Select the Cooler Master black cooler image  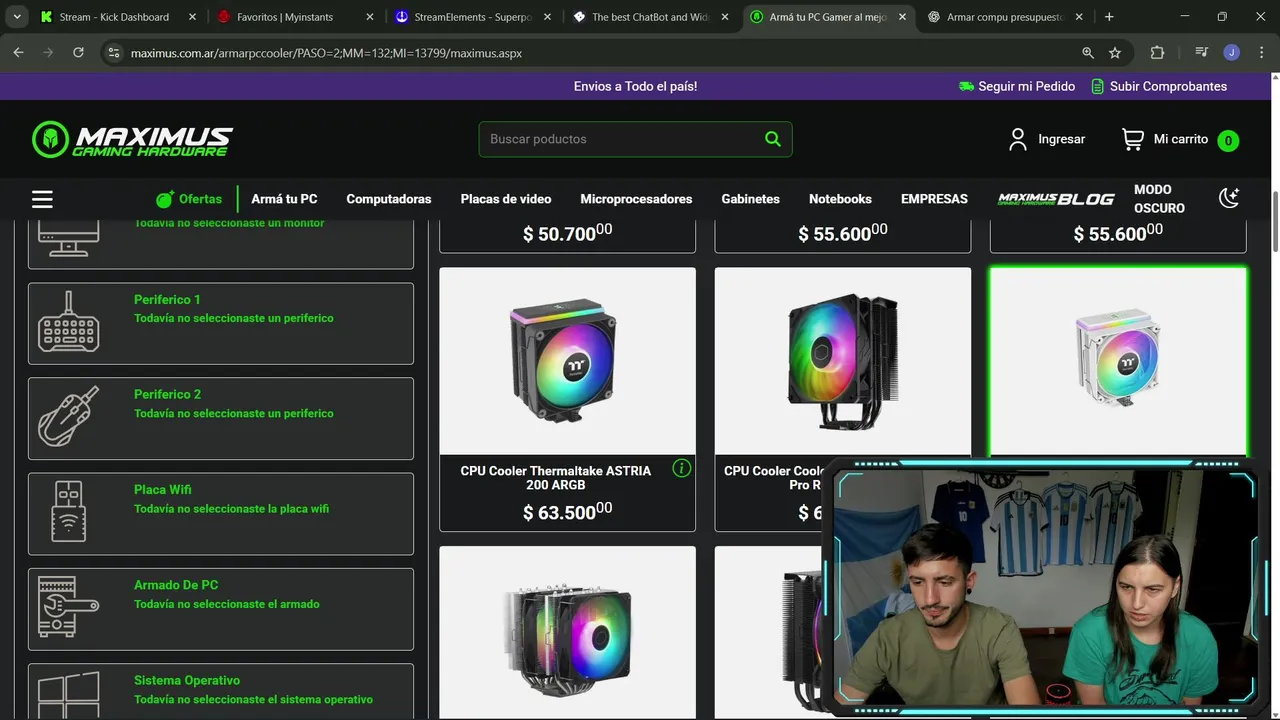(842, 361)
